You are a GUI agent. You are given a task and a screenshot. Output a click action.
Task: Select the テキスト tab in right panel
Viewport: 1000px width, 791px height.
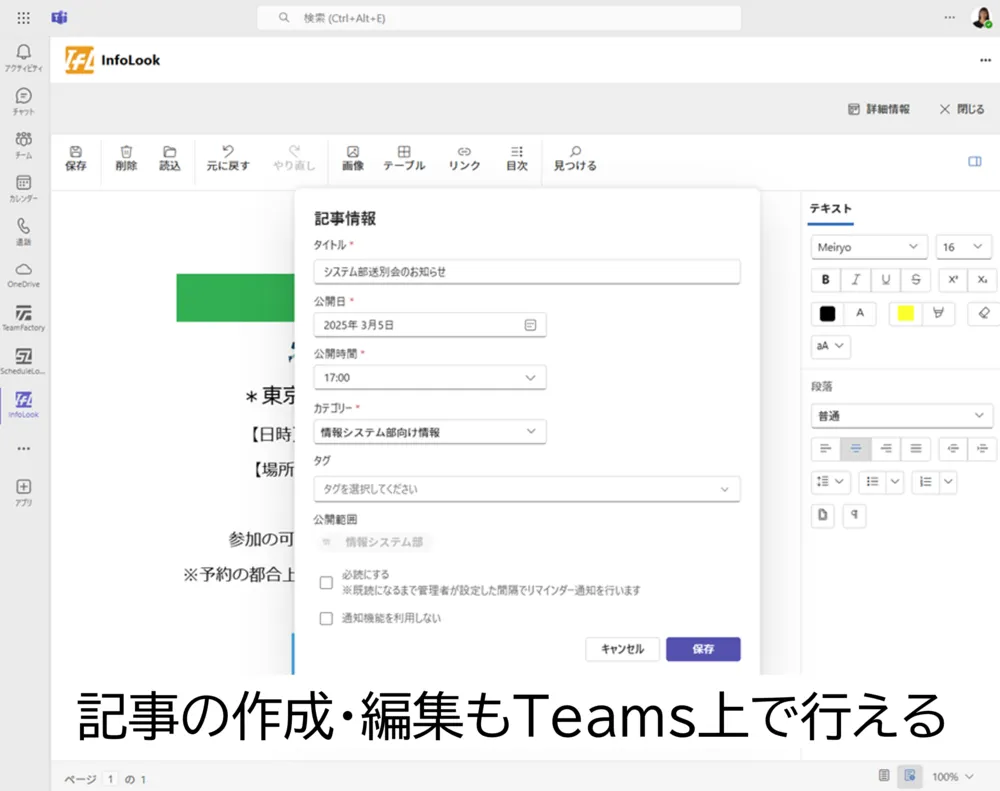coord(830,208)
